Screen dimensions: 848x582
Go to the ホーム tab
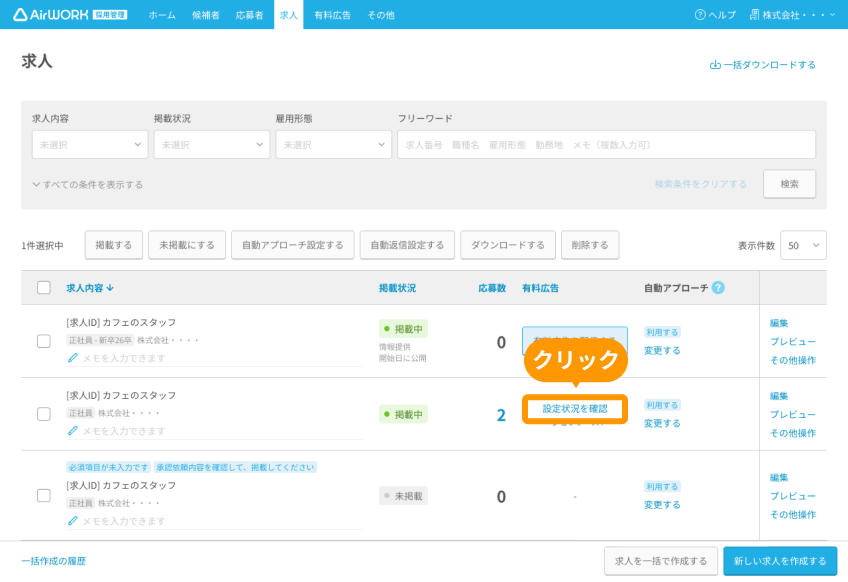point(162,15)
